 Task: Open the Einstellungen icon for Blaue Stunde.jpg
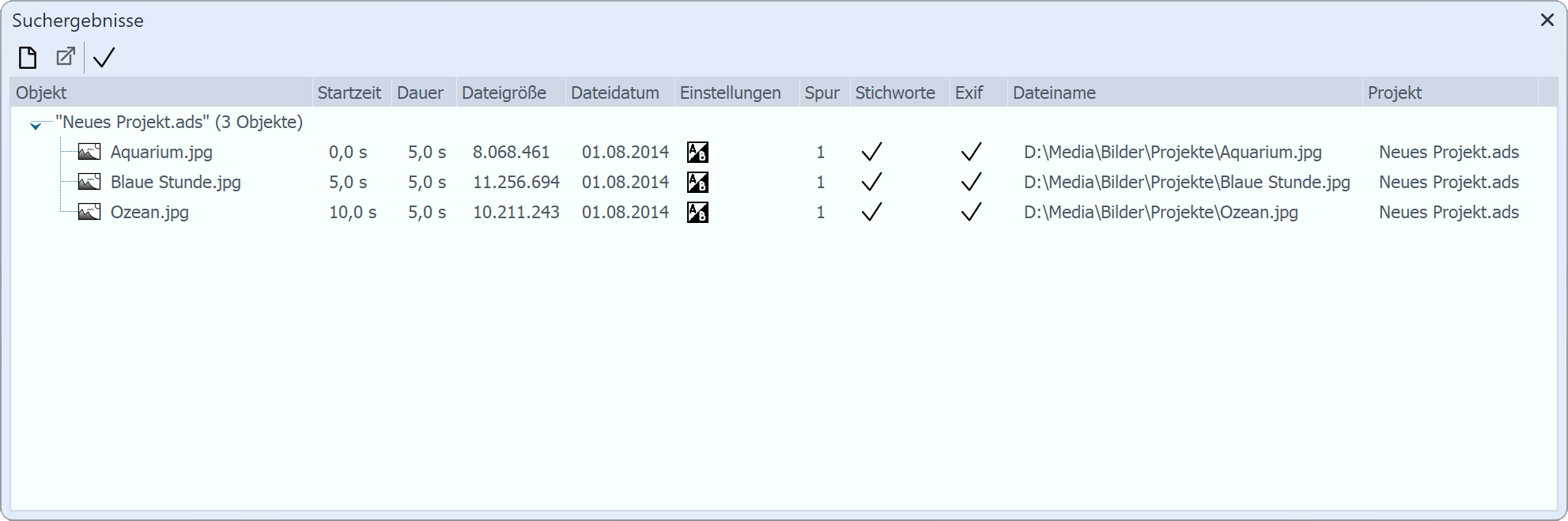pyautogui.click(x=697, y=182)
